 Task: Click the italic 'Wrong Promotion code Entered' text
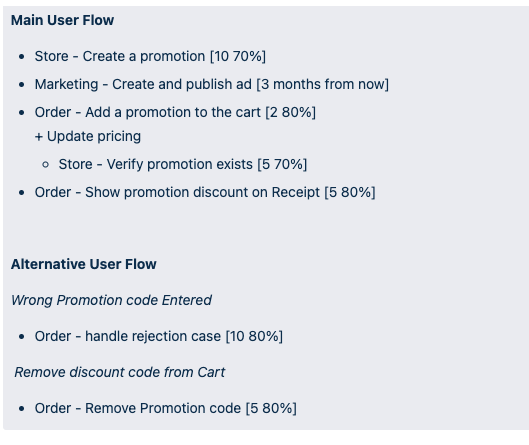(x=111, y=300)
